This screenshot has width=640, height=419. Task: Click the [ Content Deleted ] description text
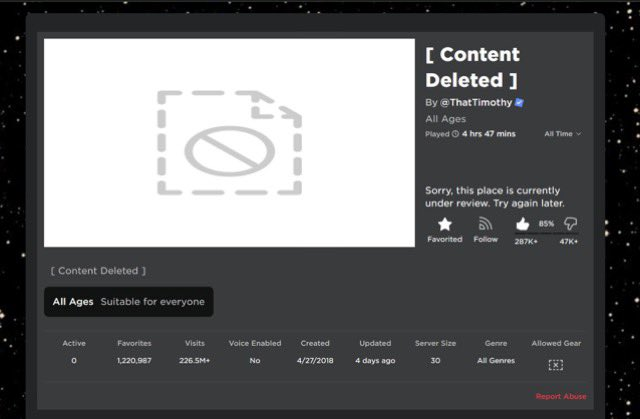pyautogui.click(x=98, y=271)
